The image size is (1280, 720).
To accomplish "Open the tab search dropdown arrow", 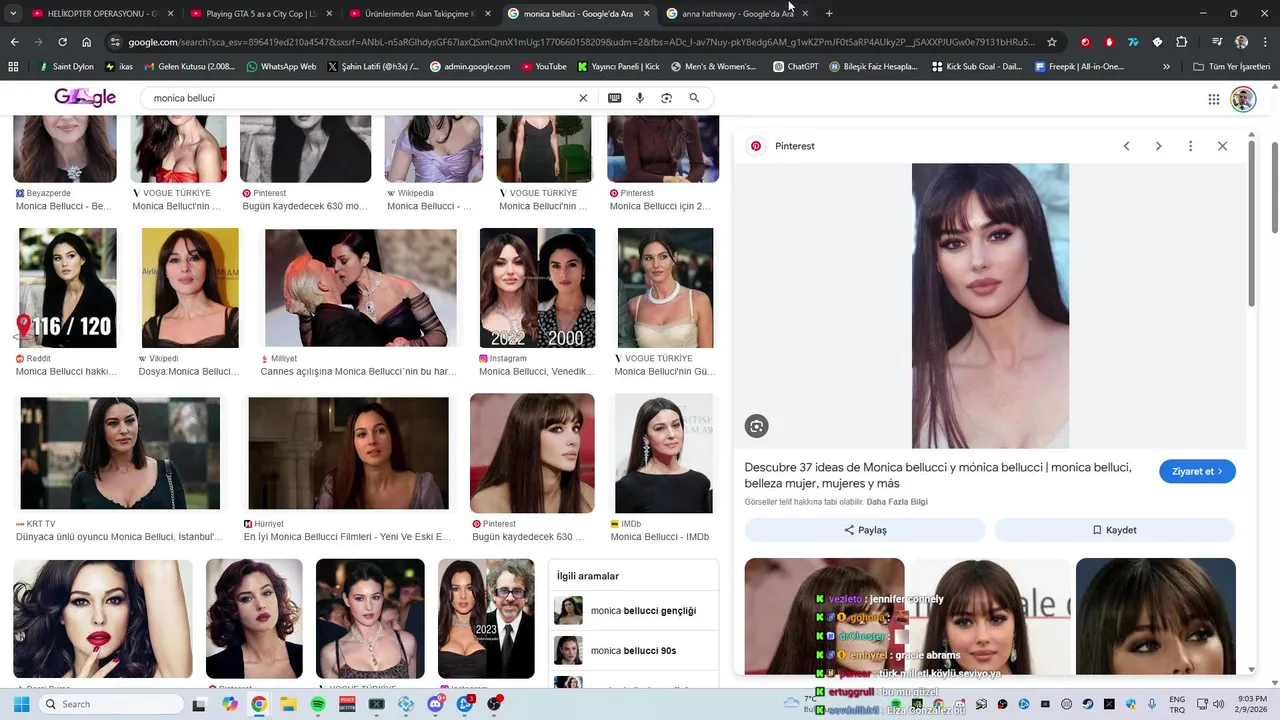I will 13,13.
